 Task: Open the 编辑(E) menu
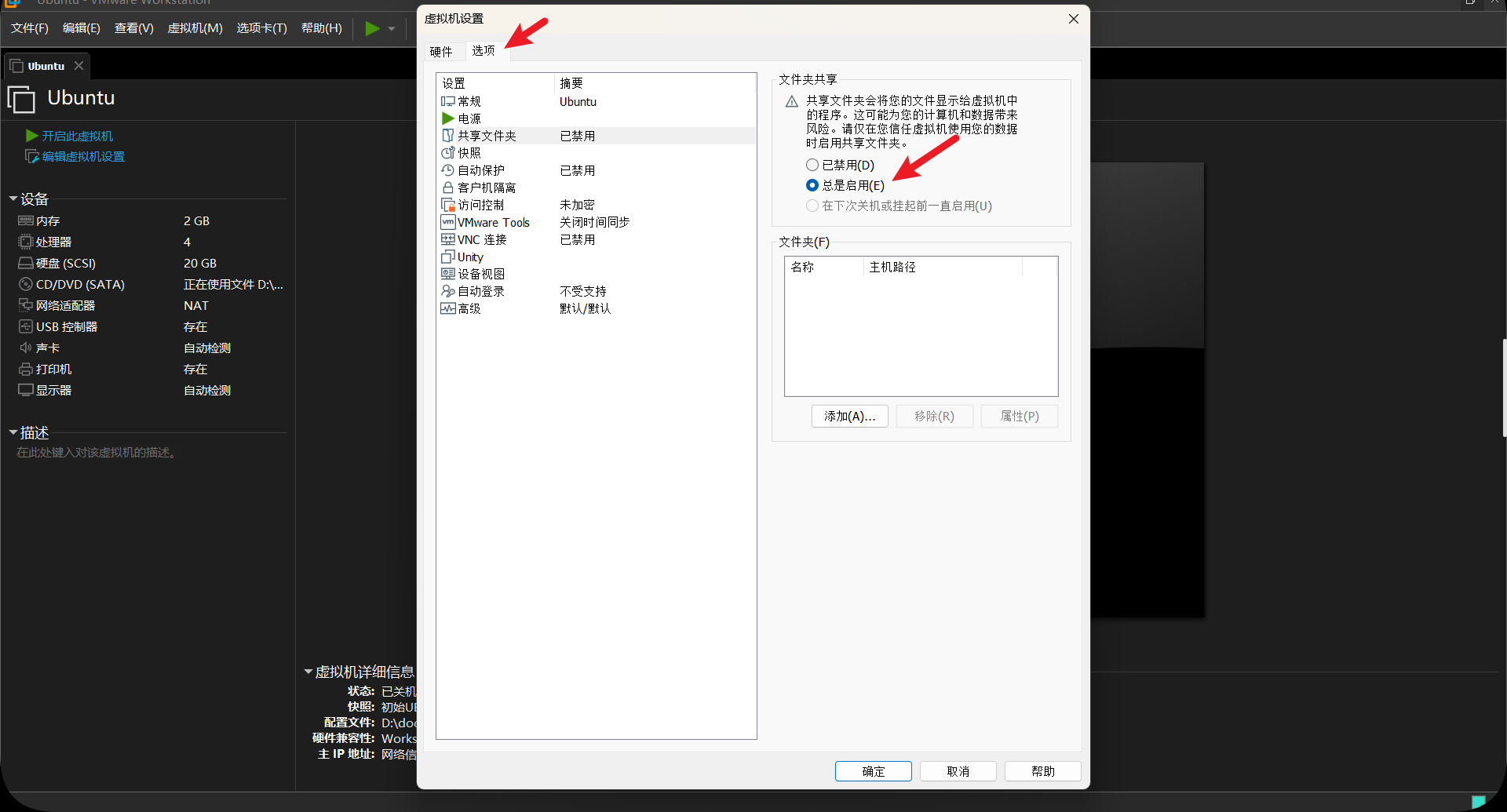click(x=82, y=28)
